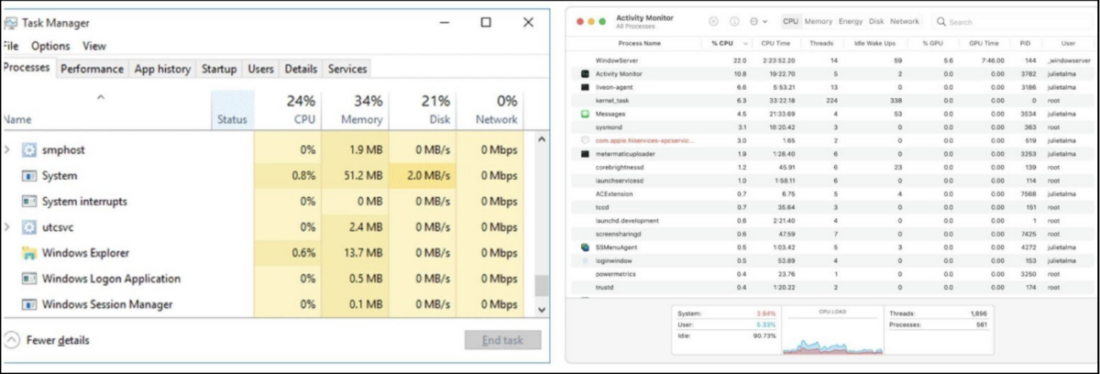This screenshot has height=374, width=1100.
Task: Click the com.apple.hiservices shield icon
Action: point(585,140)
